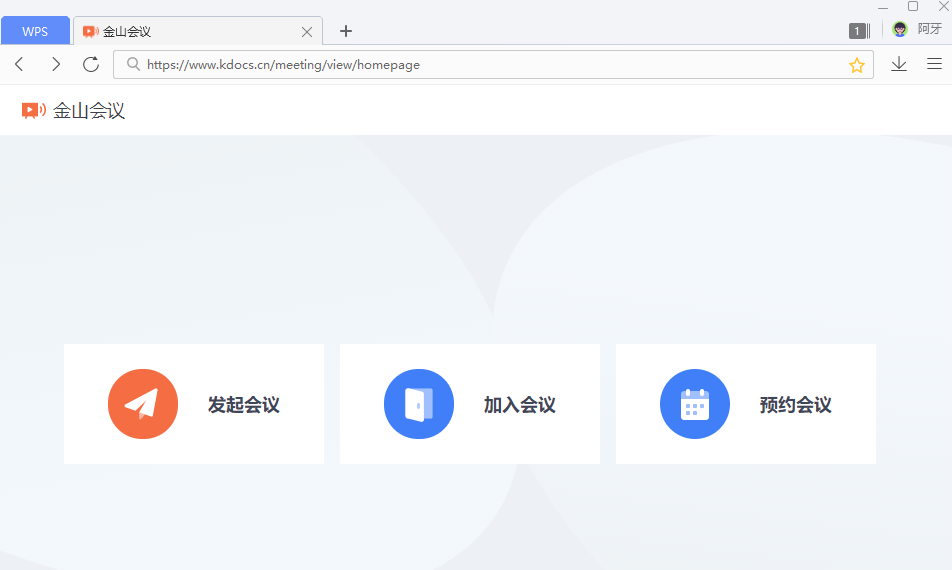
Task: Click the user avatar icon
Action: click(900, 30)
